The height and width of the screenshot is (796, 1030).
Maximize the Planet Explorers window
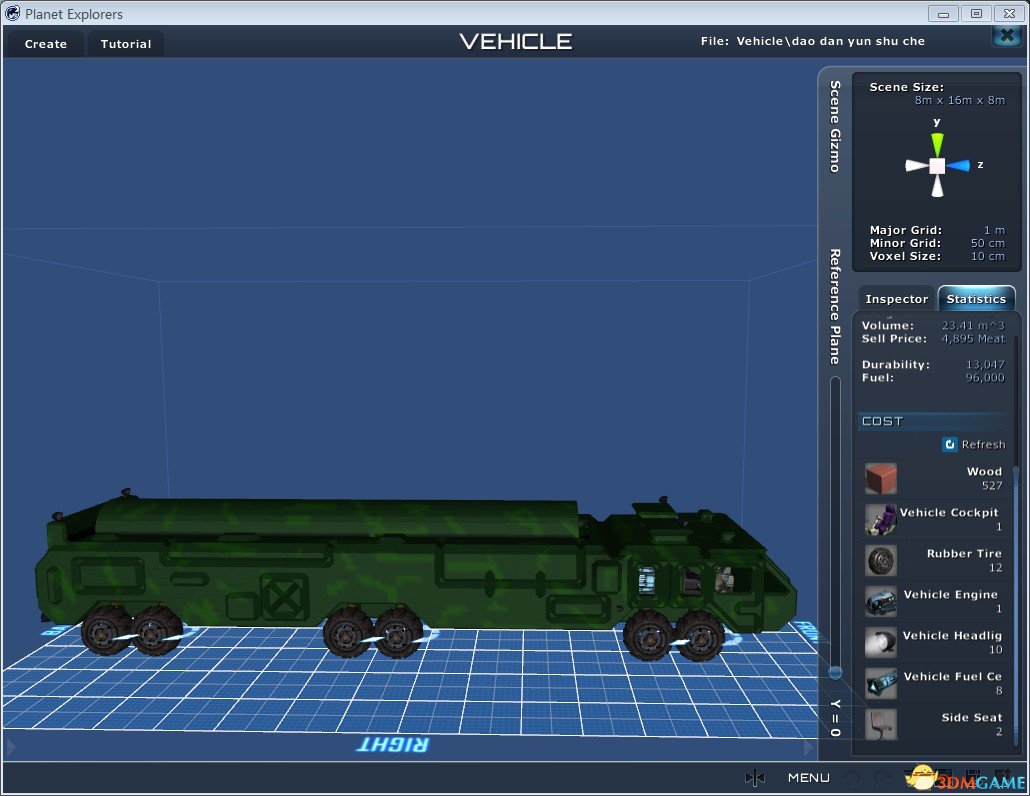(x=976, y=13)
